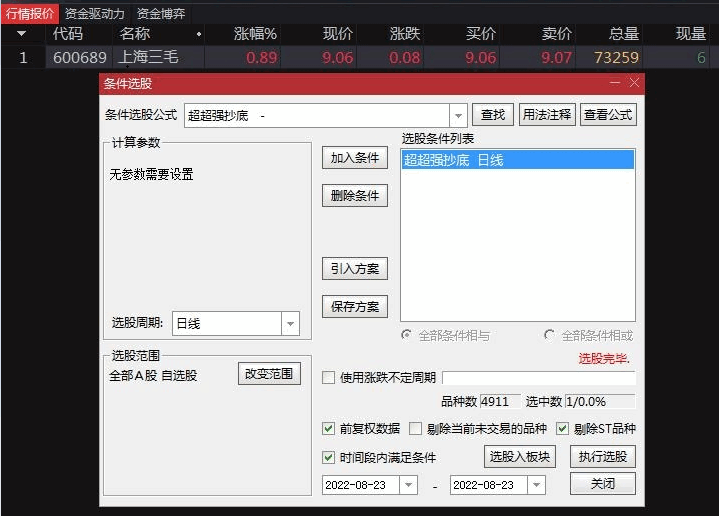Click the 选中数 1/0.0% field
Image resolution: width=719 pixels, height=516 pixels.
pos(600,402)
